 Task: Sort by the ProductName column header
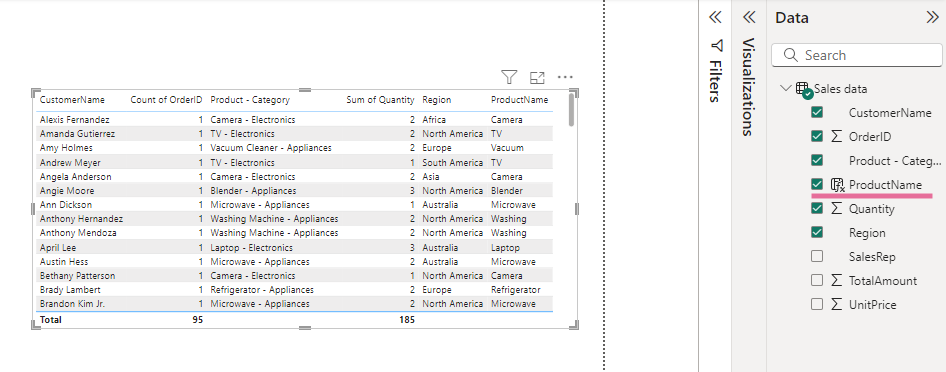point(519,99)
